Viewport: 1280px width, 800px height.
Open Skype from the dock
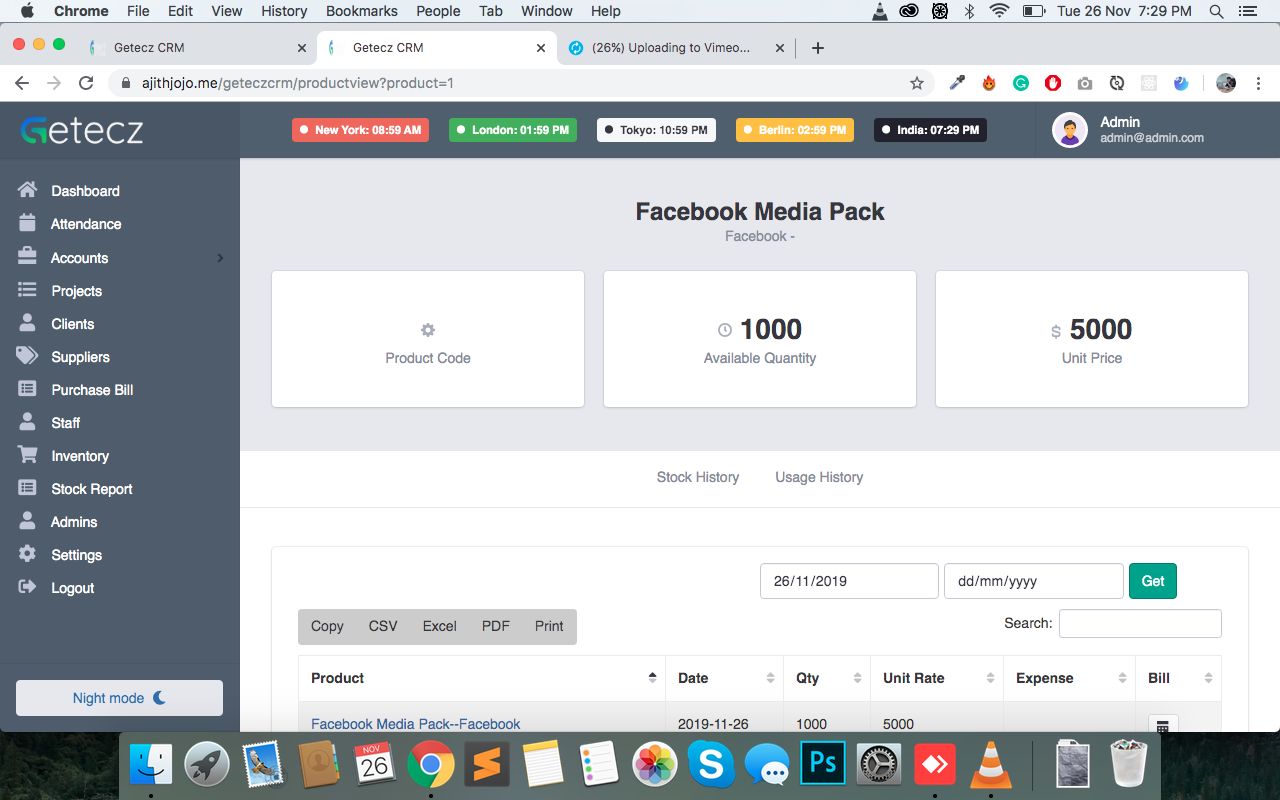(x=711, y=765)
